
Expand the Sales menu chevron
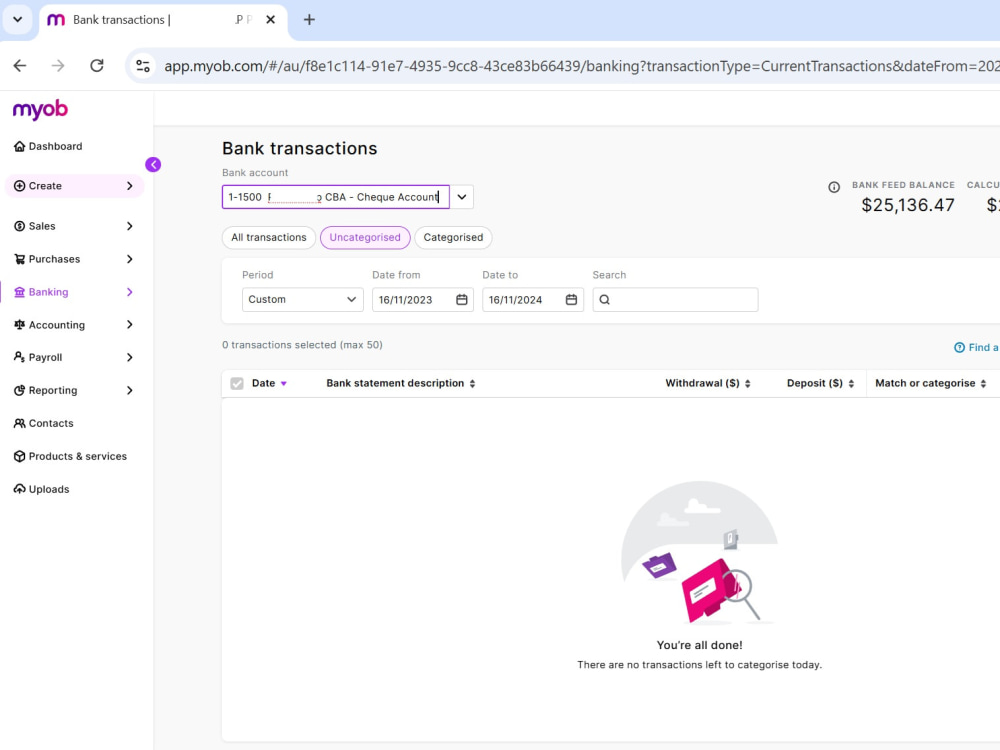click(x=129, y=226)
